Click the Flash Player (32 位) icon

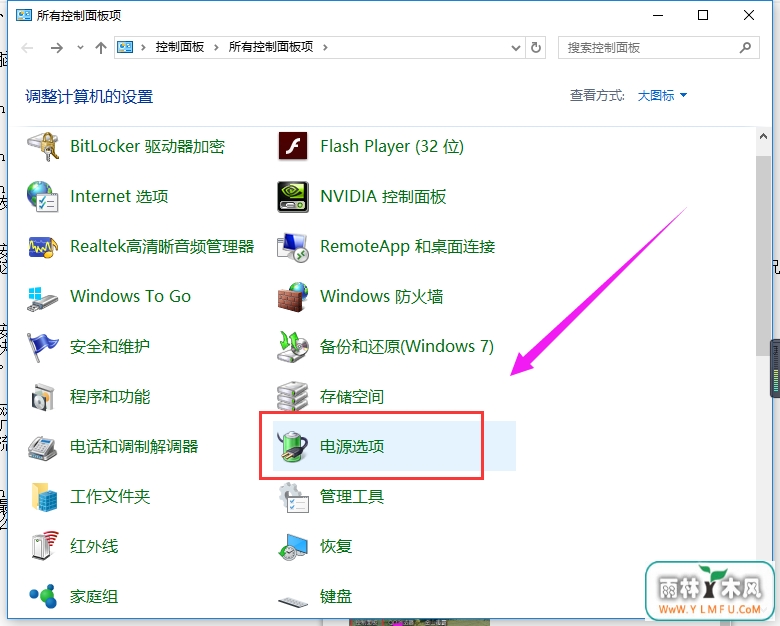[293, 146]
